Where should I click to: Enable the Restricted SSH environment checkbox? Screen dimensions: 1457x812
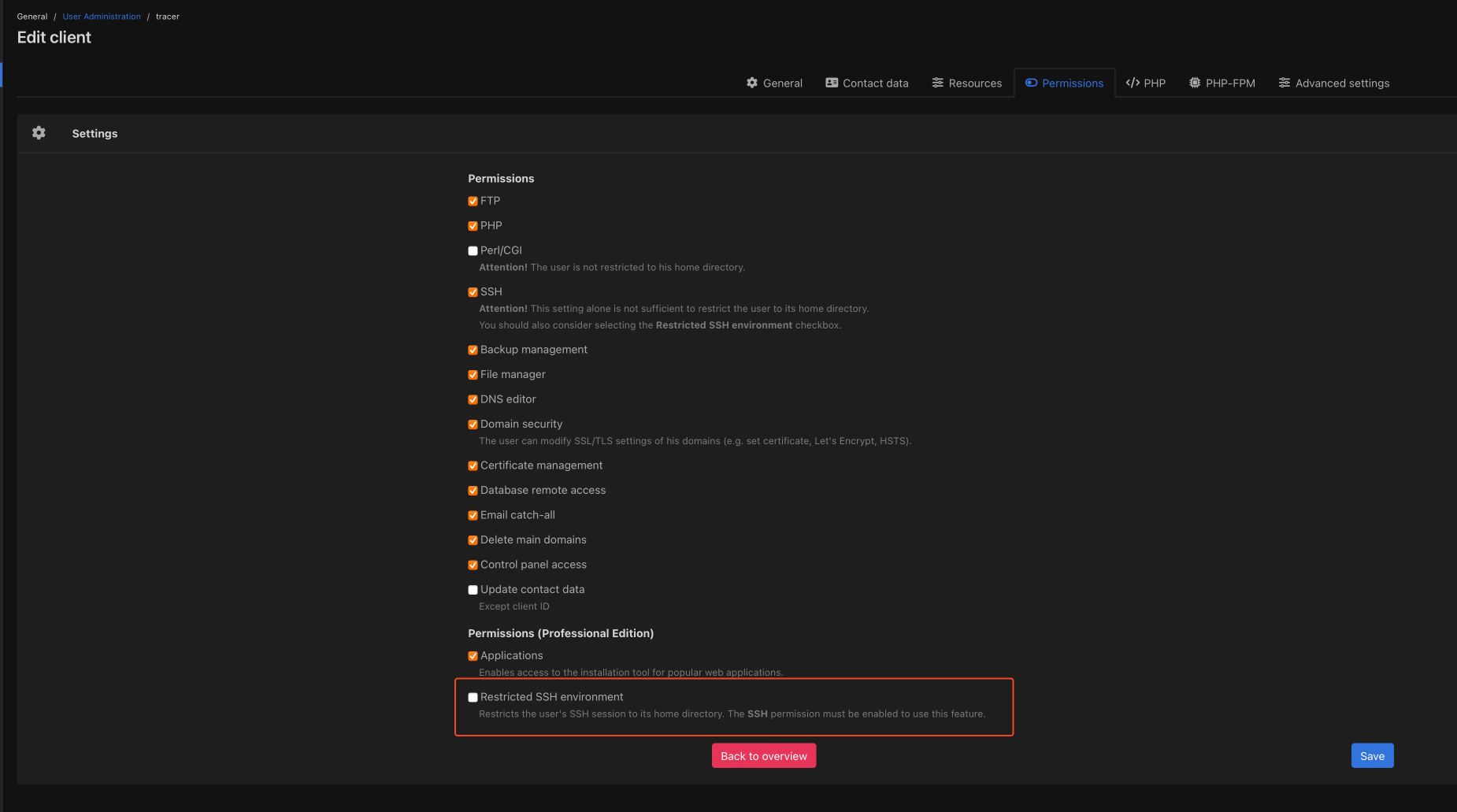point(473,697)
